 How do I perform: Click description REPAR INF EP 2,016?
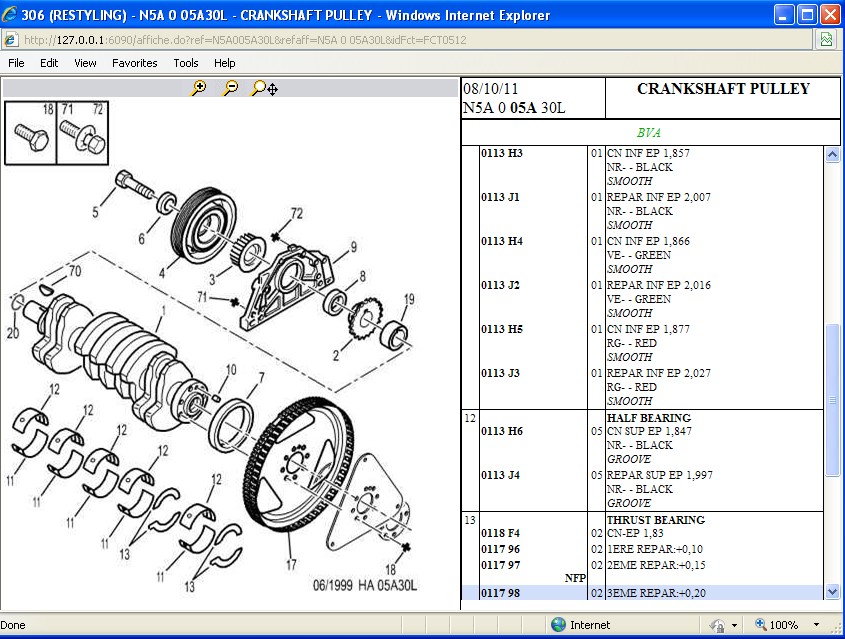(x=659, y=285)
